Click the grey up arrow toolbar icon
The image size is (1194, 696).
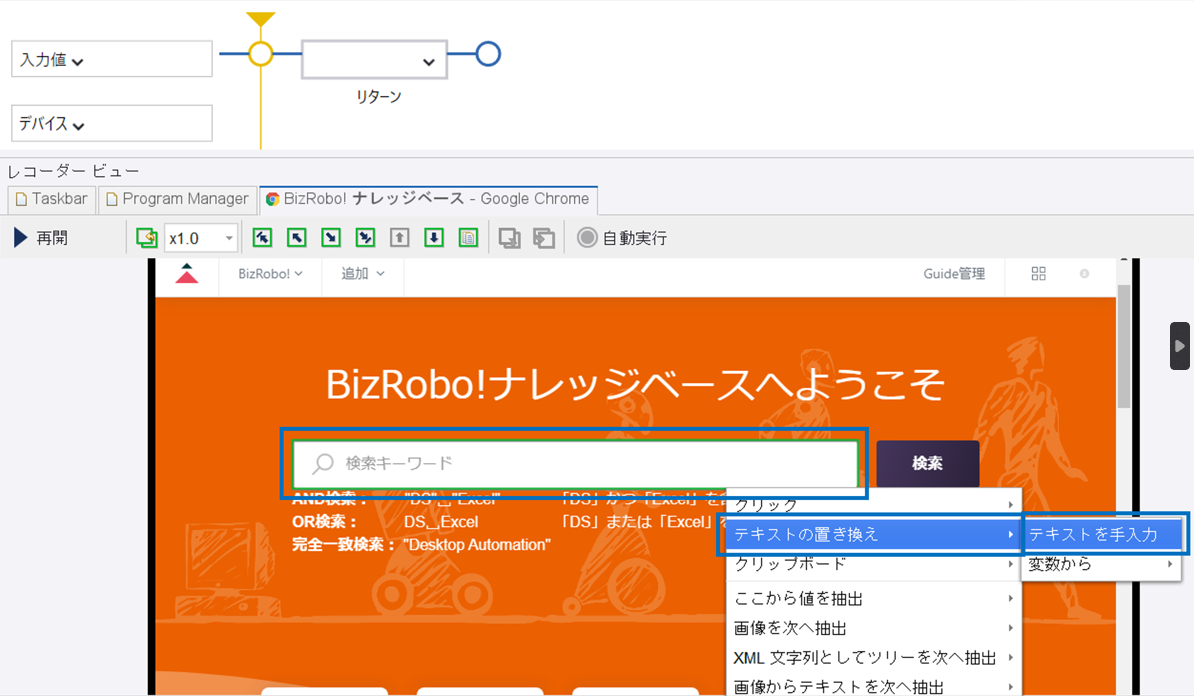pos(400,238)
